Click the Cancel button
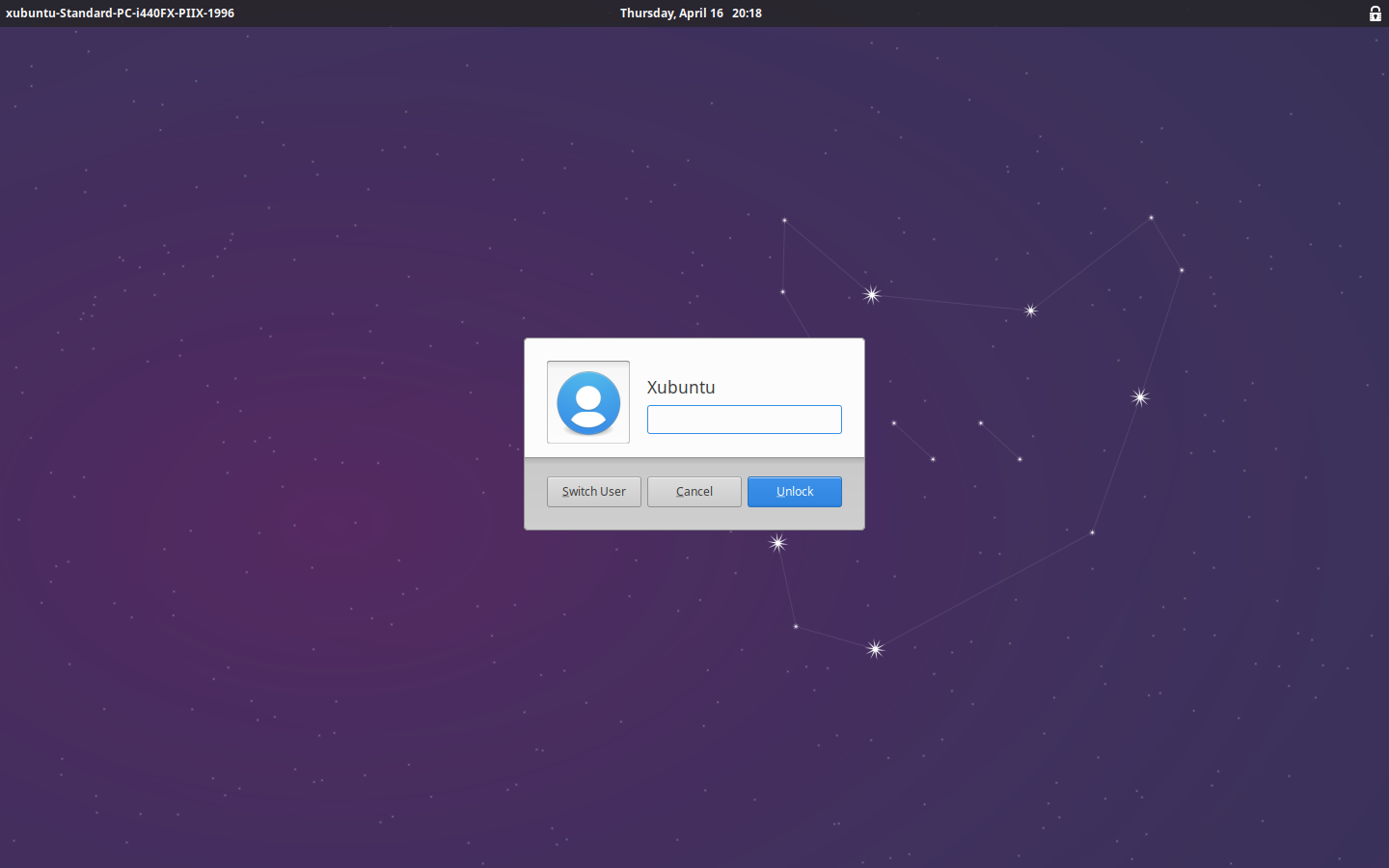 (694, 492)
